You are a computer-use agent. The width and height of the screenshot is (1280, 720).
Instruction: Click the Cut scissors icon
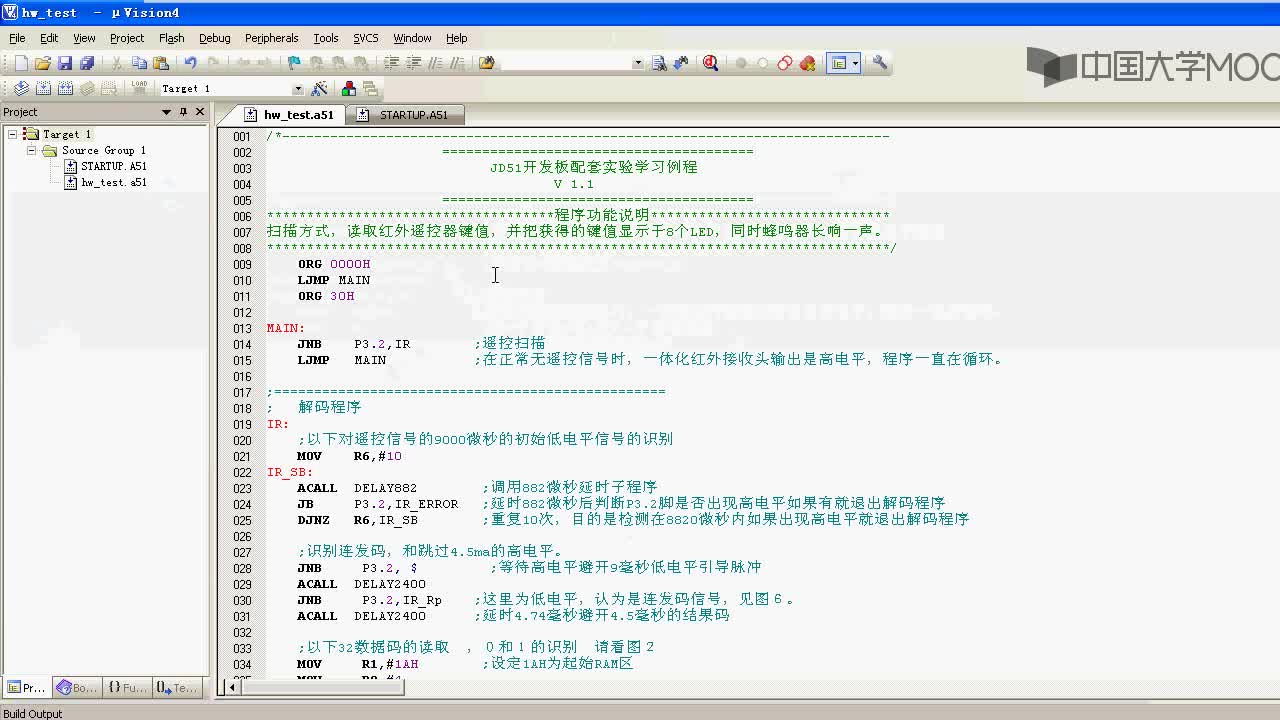point(117,63)
